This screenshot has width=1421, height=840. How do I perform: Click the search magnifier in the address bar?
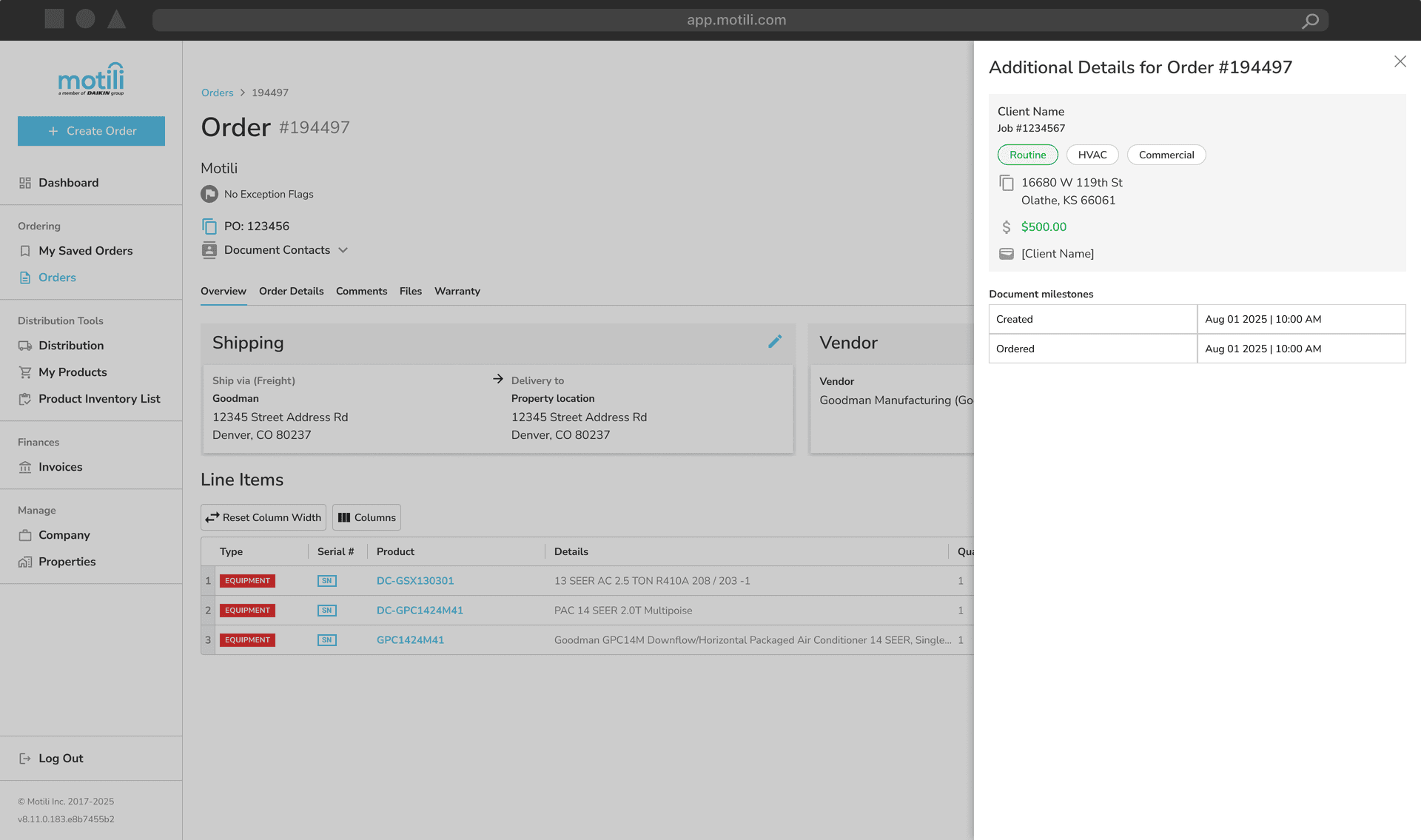click(1310, 21)
